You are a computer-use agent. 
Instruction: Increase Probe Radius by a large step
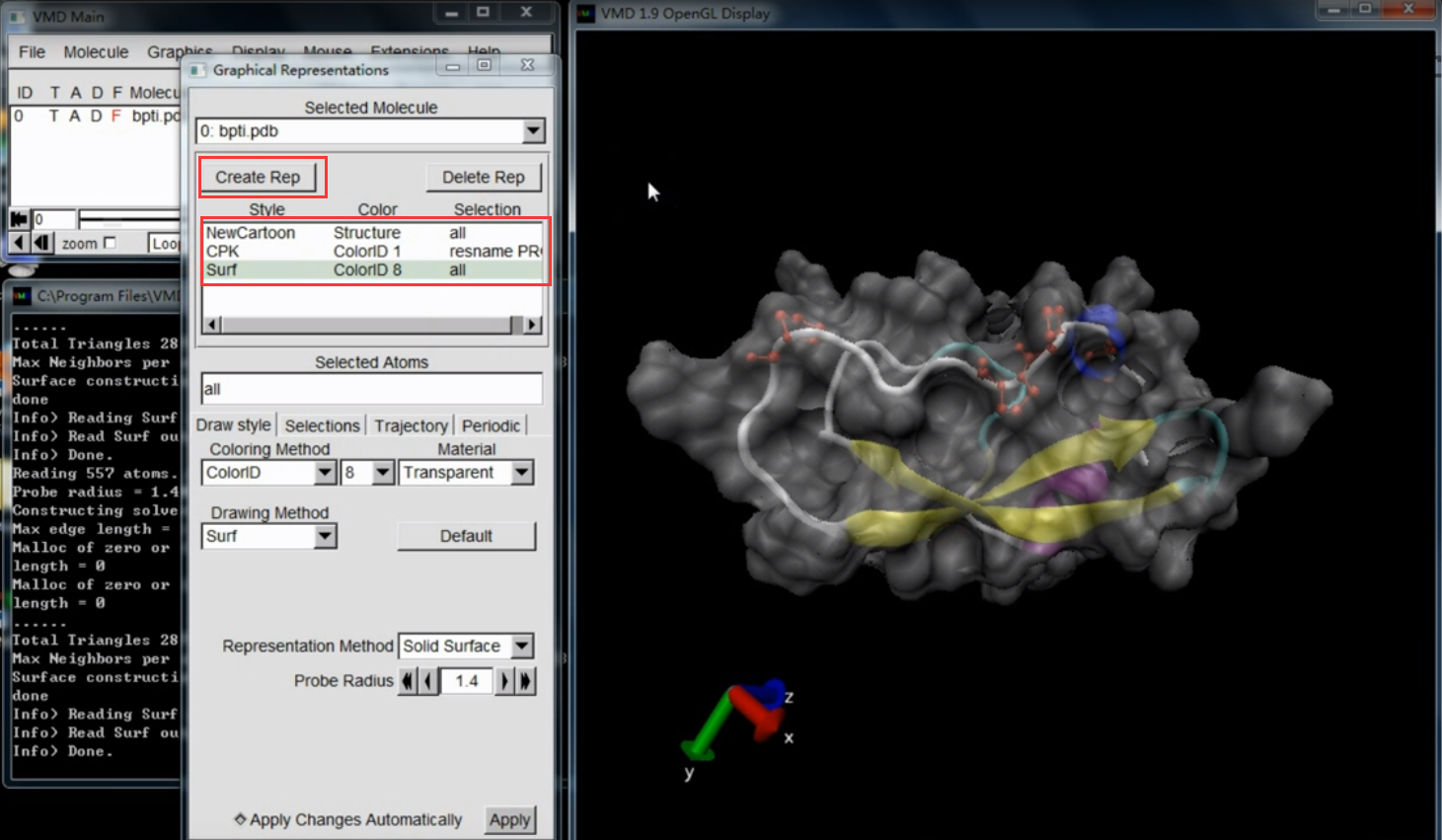pyautogui.click(x=526, y=681)
